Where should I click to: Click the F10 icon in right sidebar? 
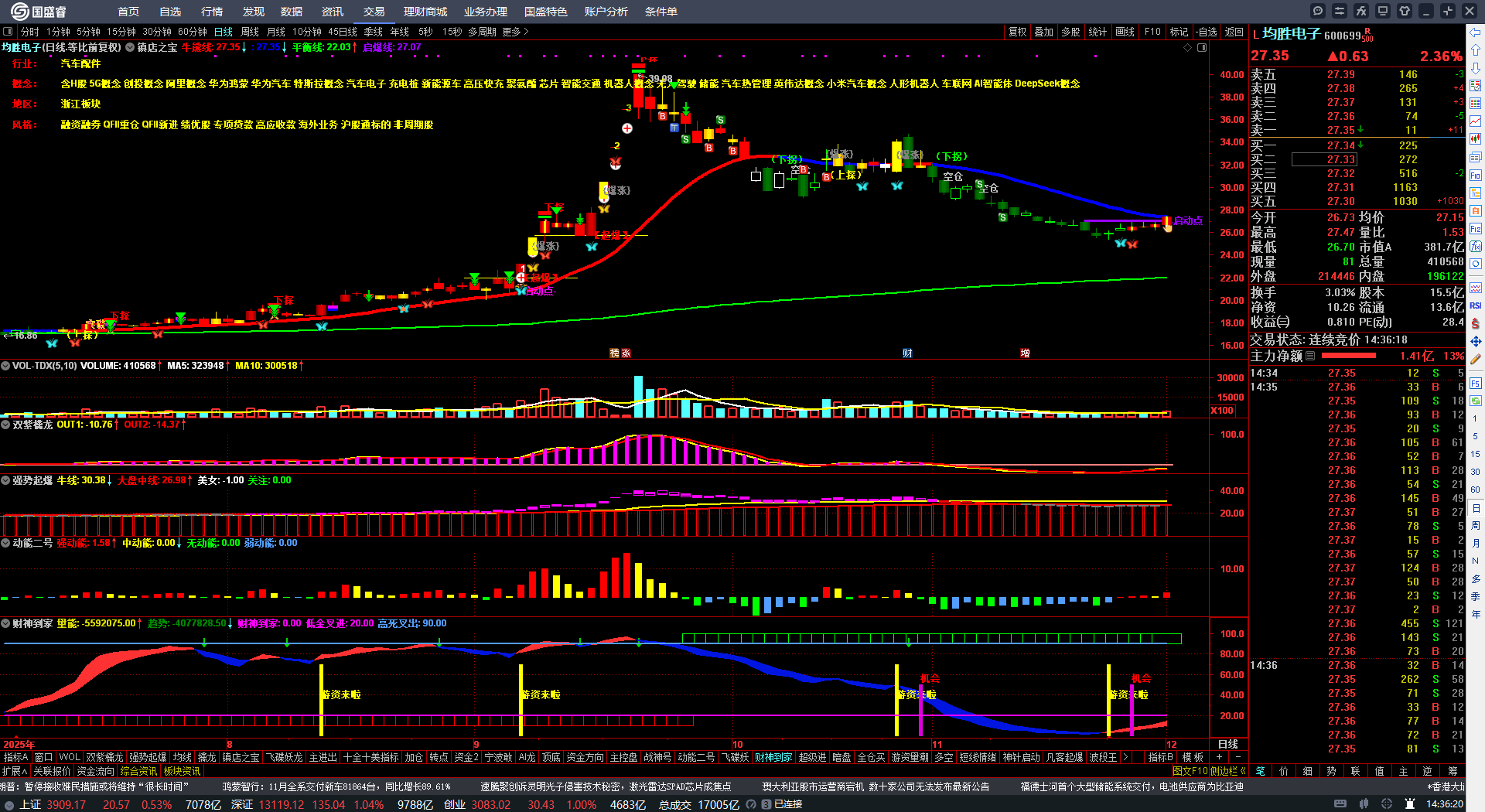point(1476,176)
